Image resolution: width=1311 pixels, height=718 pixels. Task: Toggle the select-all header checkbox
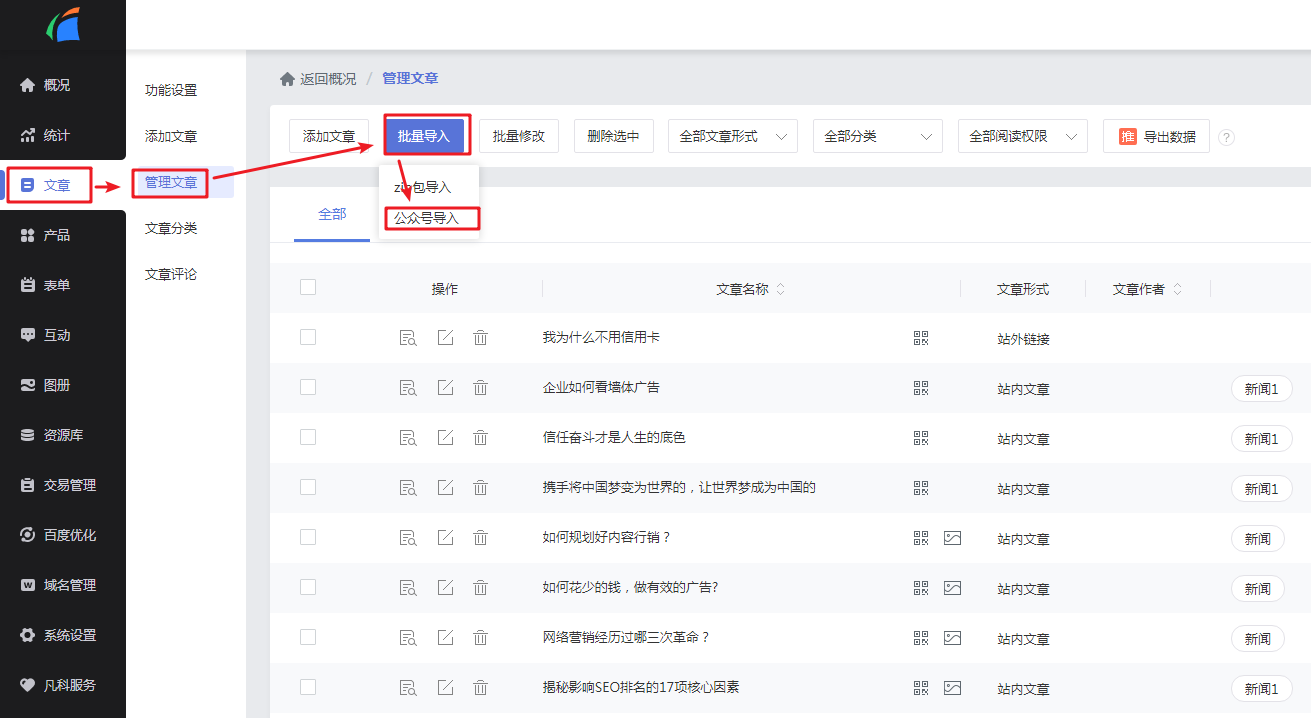[308, 287]
